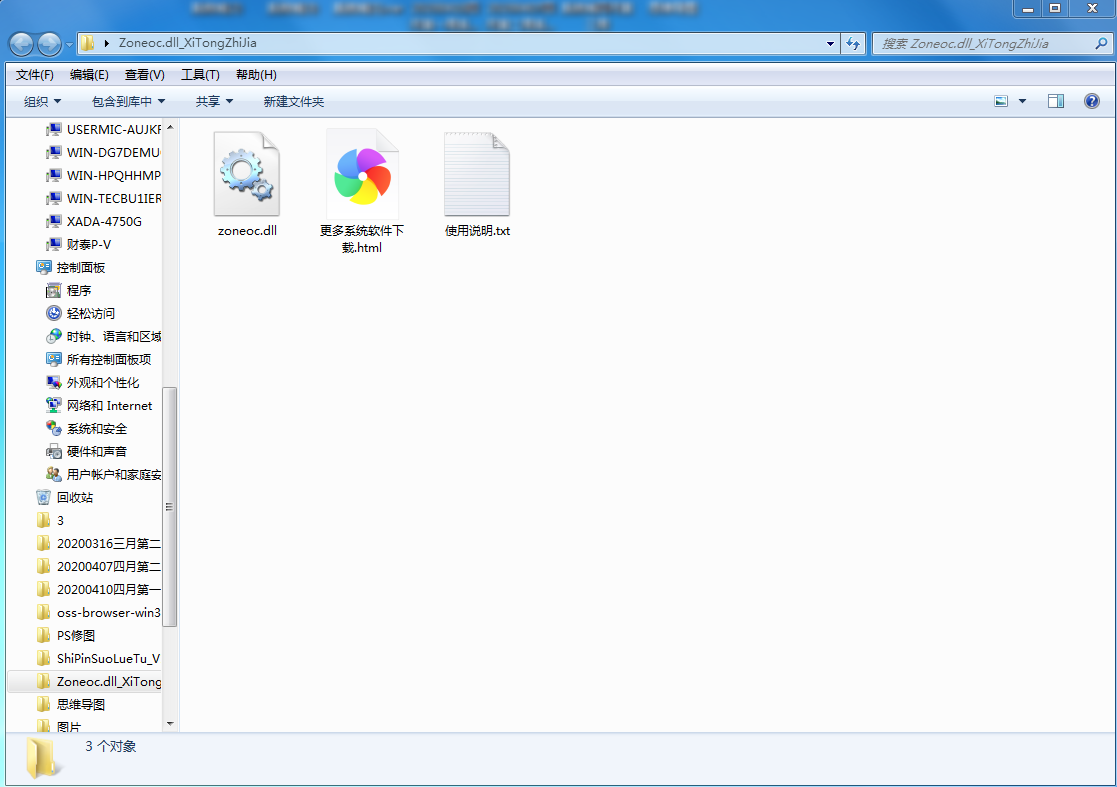Click the sidebar scroll up arrow
Screen dimensions: 1117x787
tap(170, 127)
